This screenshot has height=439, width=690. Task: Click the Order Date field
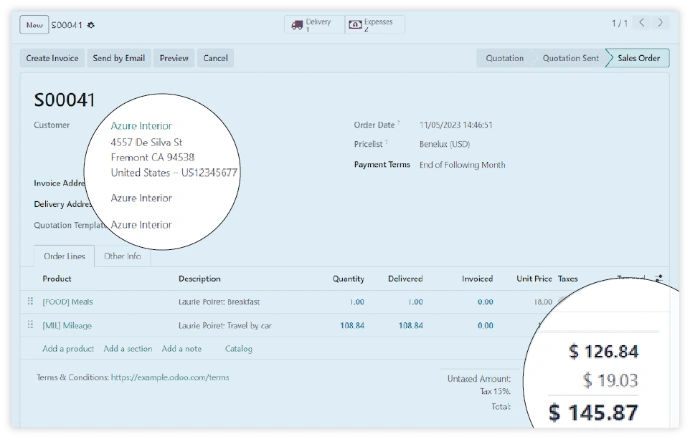[456, 125]
